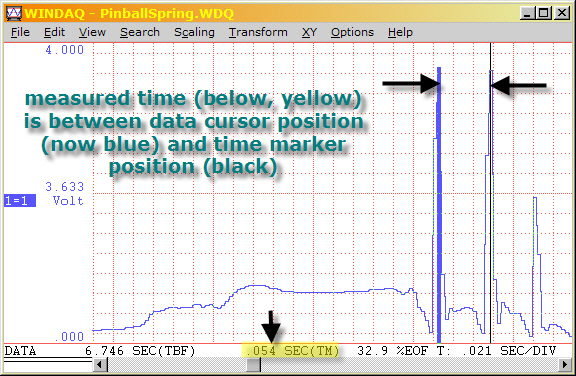Viewport: 576px width, 376px height.
Task: Maximize the WINDAQ window
Action: point(544,13)
